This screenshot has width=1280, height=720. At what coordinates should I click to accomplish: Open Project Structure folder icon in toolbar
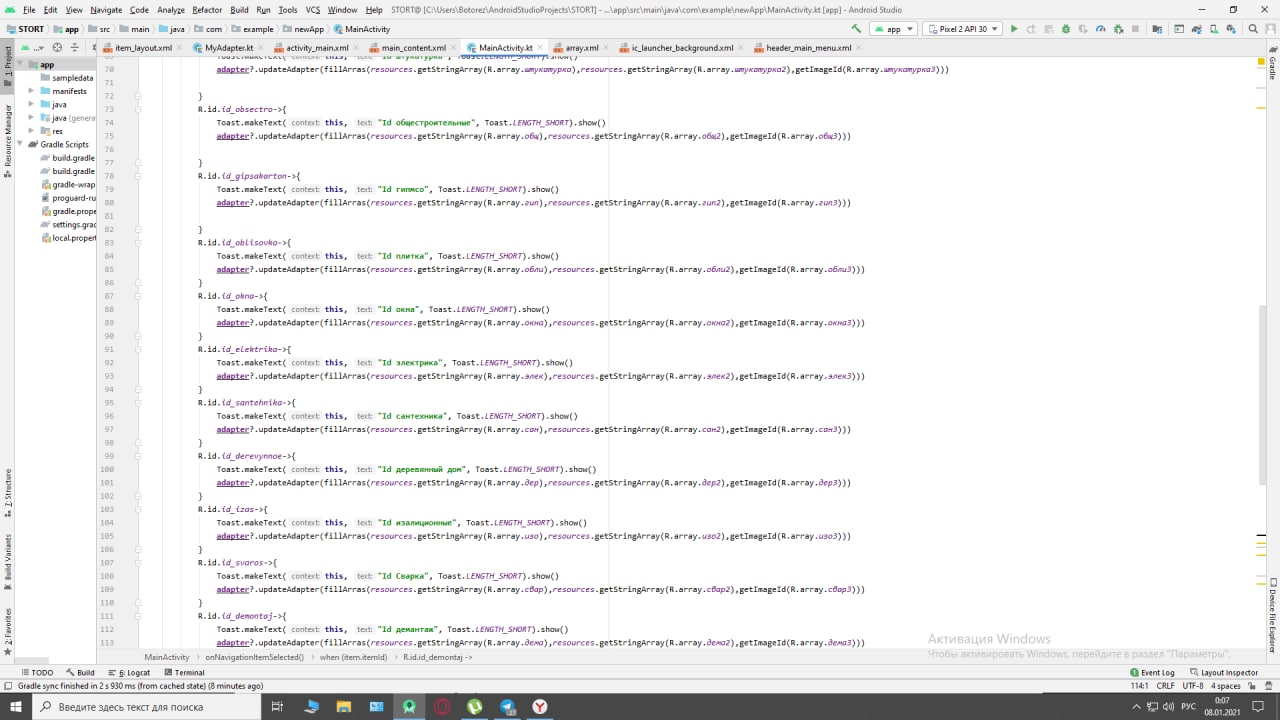tap(1157, 29)
